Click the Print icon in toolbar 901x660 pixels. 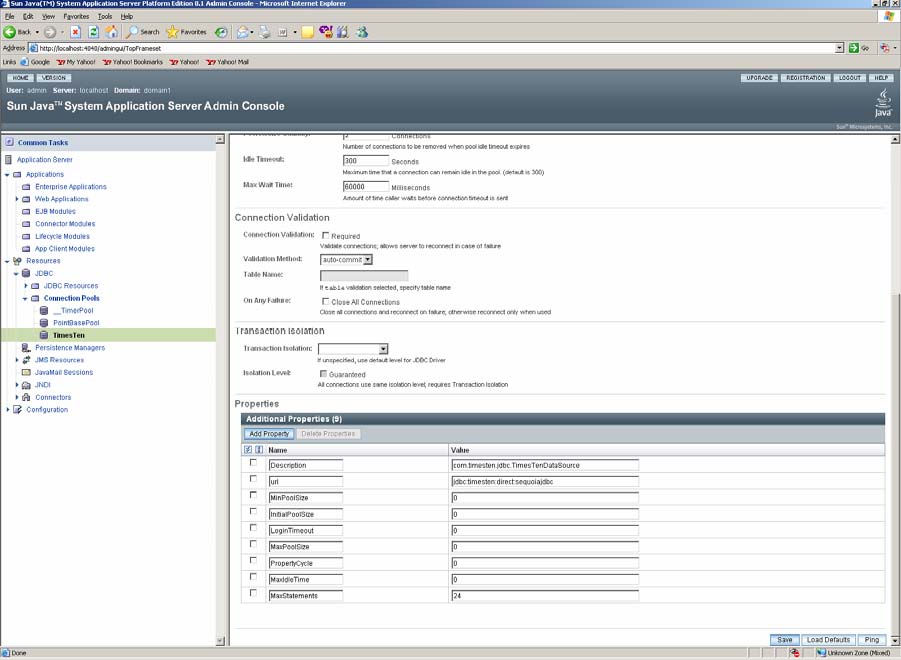pos(264,32)
